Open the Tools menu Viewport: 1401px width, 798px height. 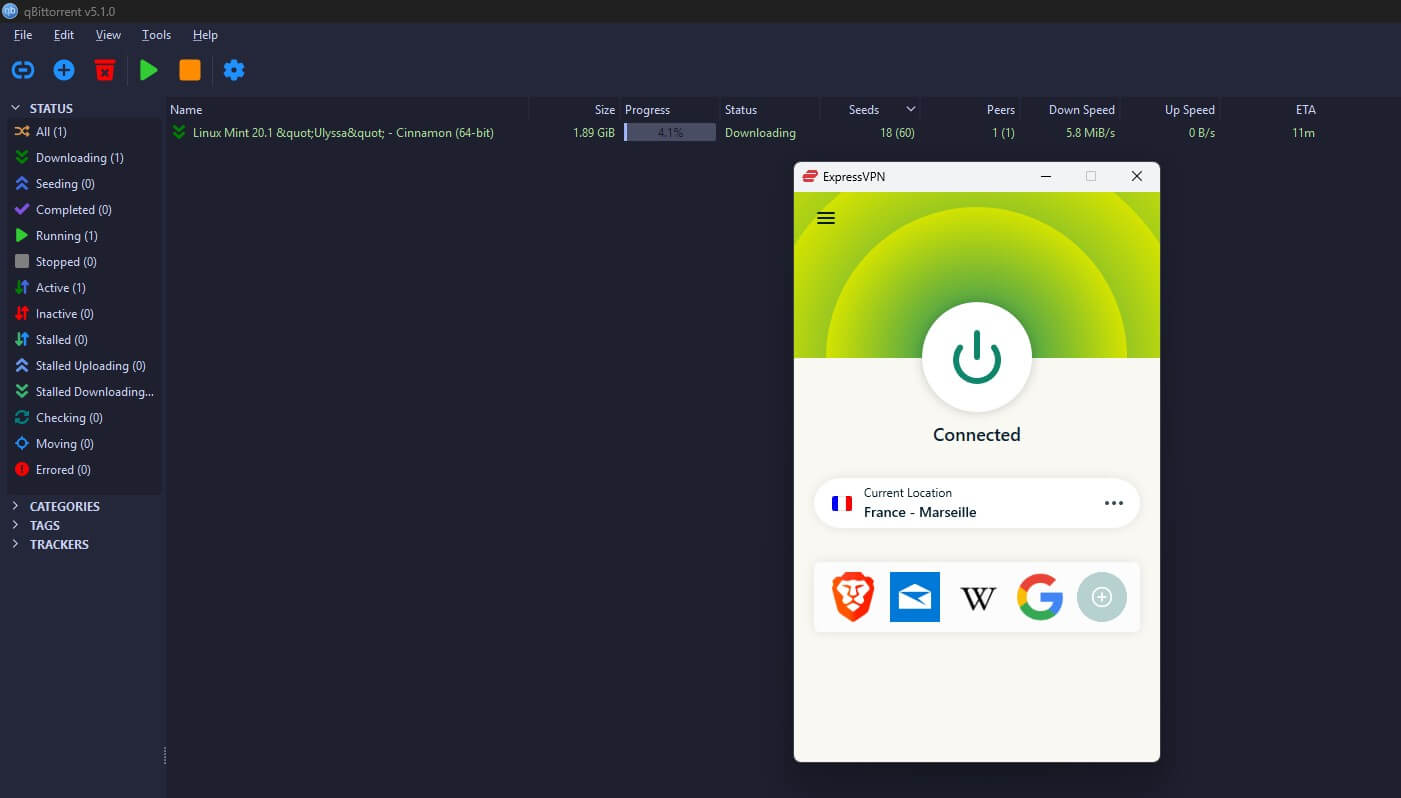(156, 35)
